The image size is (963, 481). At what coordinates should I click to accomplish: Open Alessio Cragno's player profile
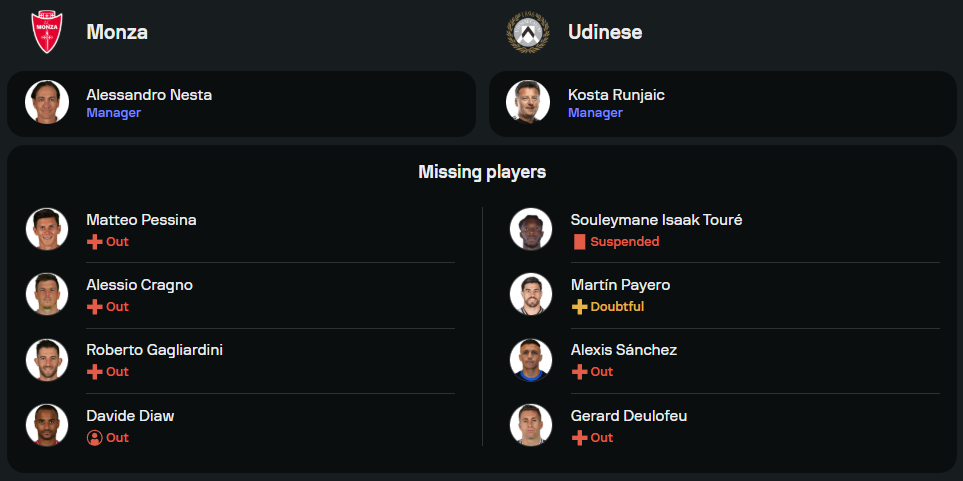(139, 285)
